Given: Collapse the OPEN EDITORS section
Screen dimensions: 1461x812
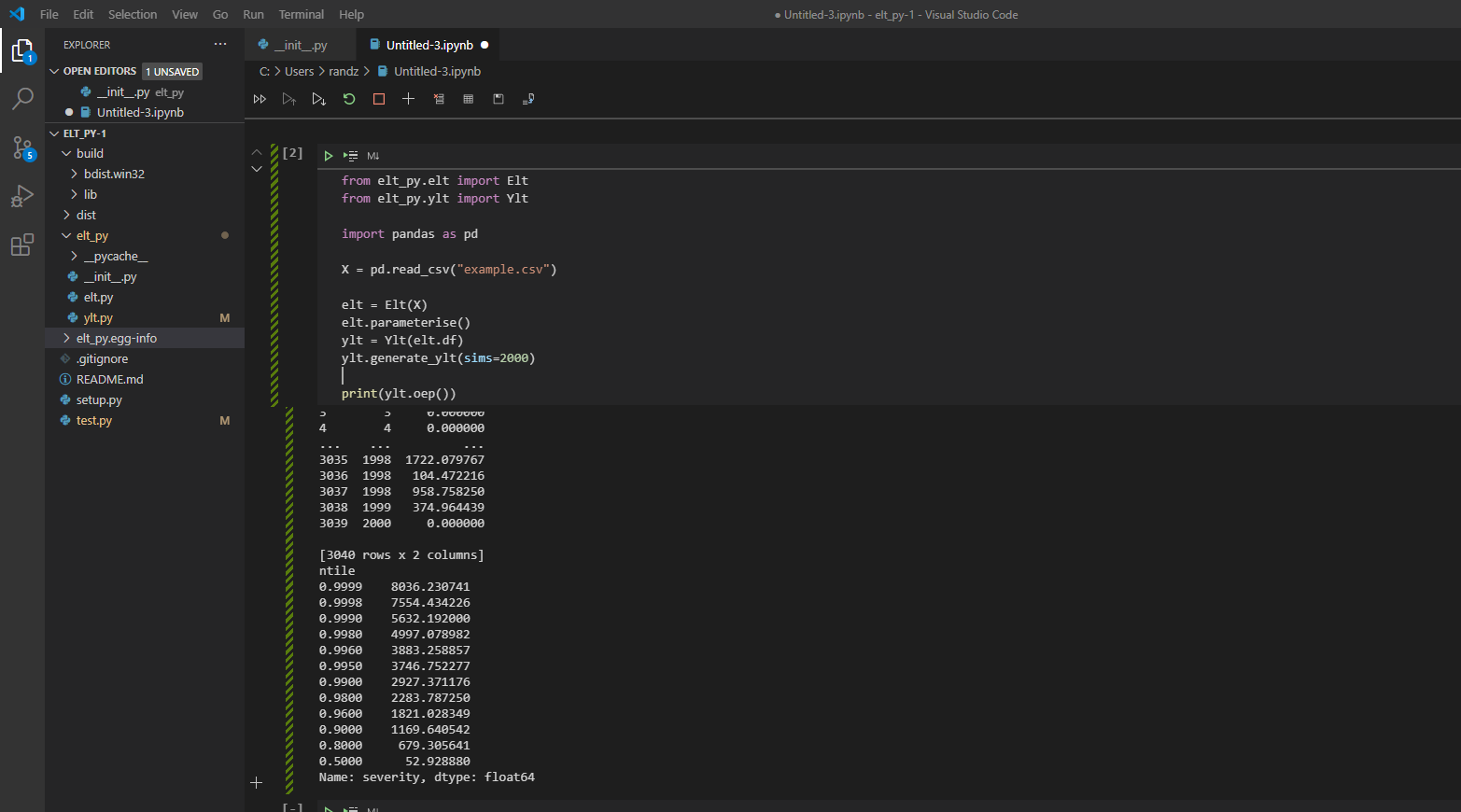Looking at the screenshot, I should click(54, 71).
